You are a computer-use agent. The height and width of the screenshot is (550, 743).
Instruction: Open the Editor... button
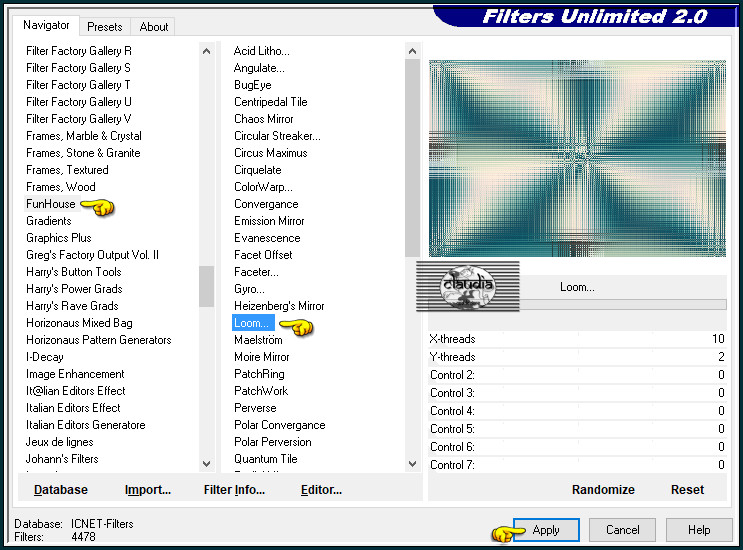(321, 489)
